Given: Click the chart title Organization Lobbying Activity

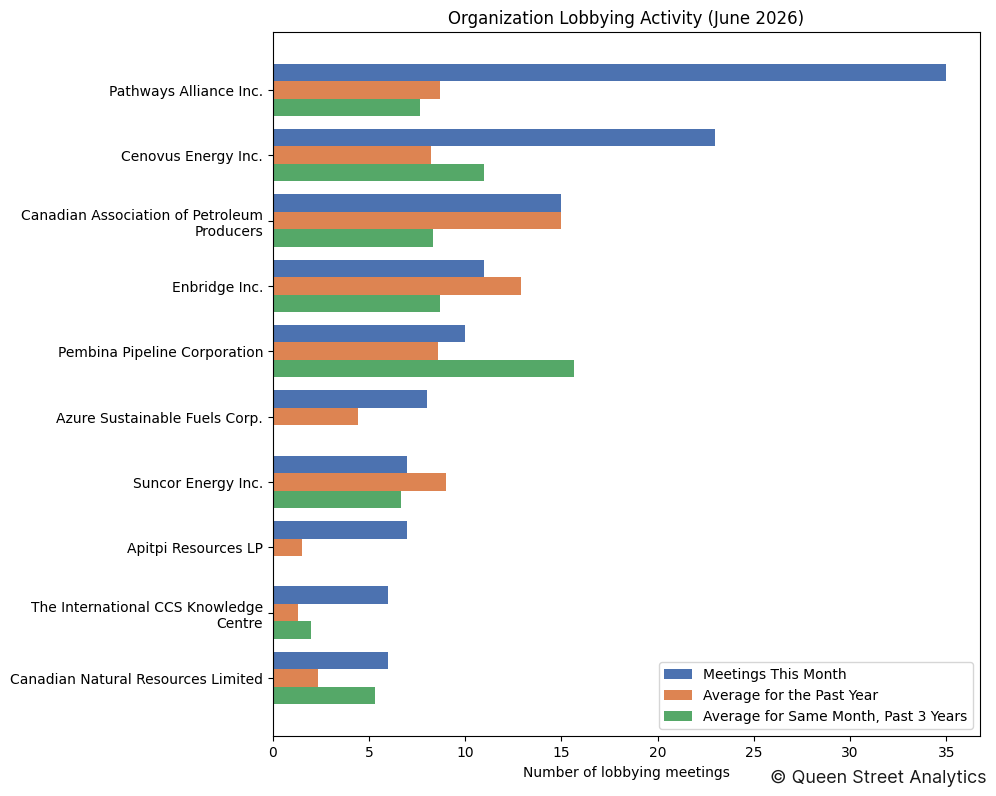Looking at the screenshot, I should point(625,18).
